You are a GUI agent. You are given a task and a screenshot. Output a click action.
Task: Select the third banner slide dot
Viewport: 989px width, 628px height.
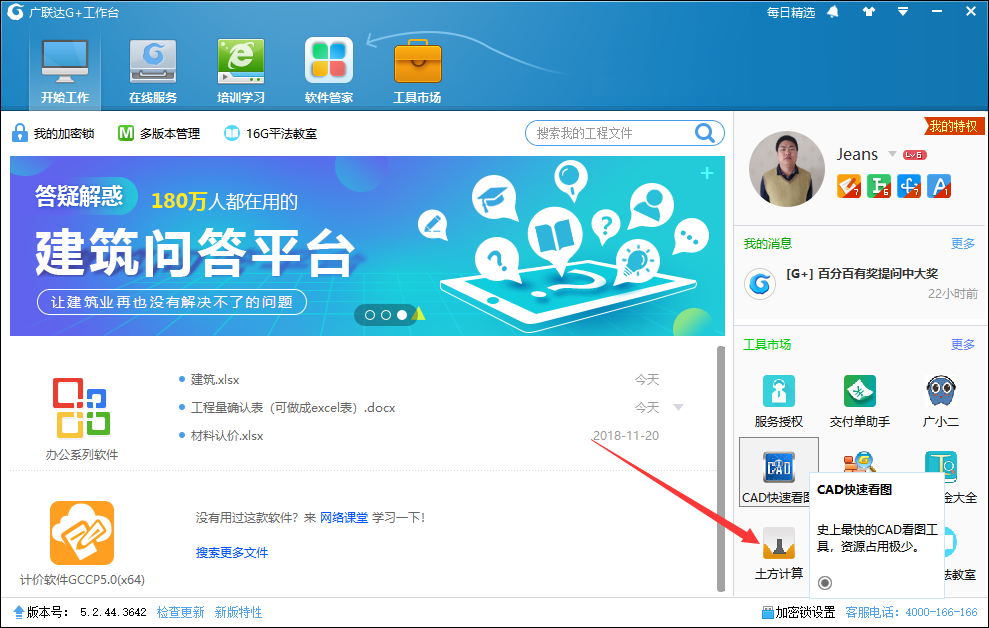click(x=402, y=315)
